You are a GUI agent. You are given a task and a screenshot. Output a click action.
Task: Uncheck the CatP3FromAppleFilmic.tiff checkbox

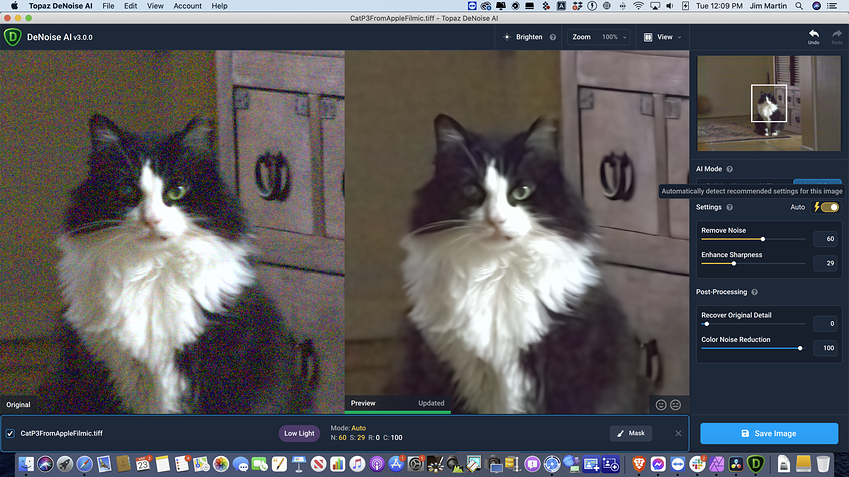coord(10,433)
